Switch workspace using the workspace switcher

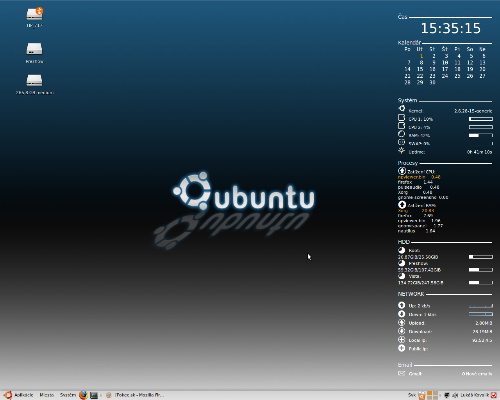coord(432,395)
